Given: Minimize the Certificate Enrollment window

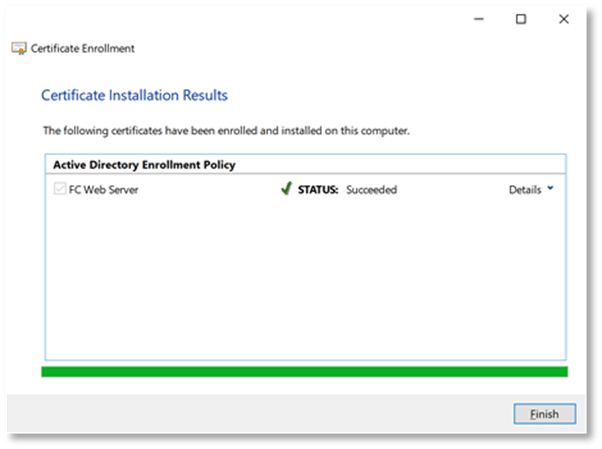Looking at the screenshot, I should 477,19.
